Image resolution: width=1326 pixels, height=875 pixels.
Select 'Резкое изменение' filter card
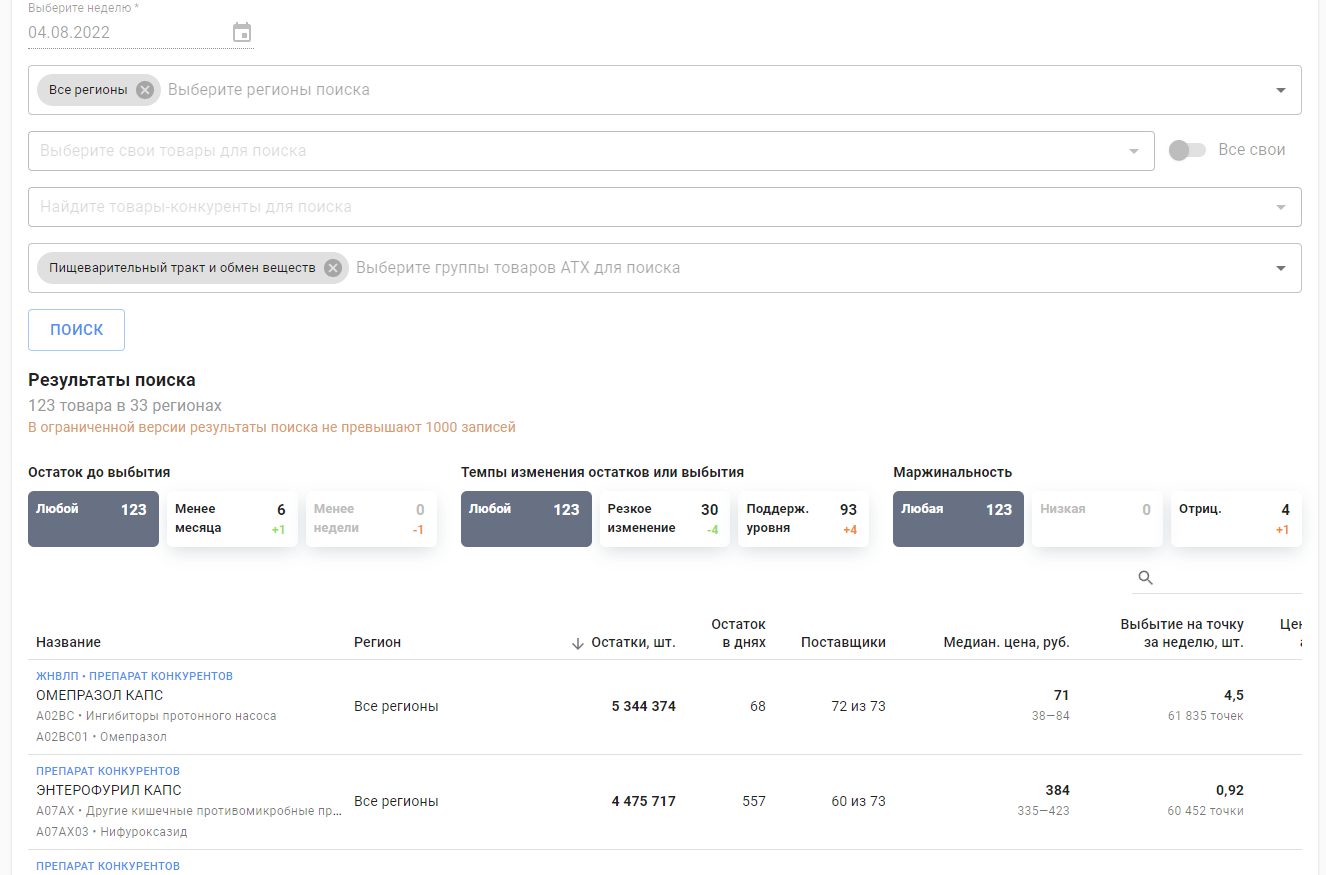pyautogui.click(x=664, y=519)
